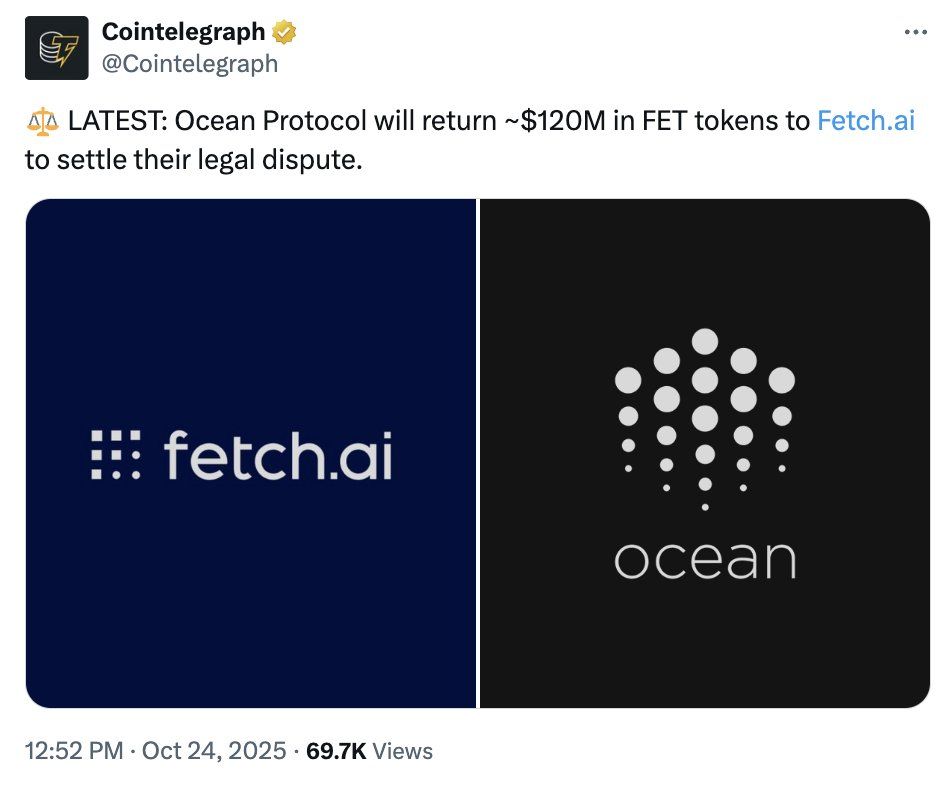Click the Oct 24, 2025 date
This screenshot has width=950, height=788.
tap(215, 751)
